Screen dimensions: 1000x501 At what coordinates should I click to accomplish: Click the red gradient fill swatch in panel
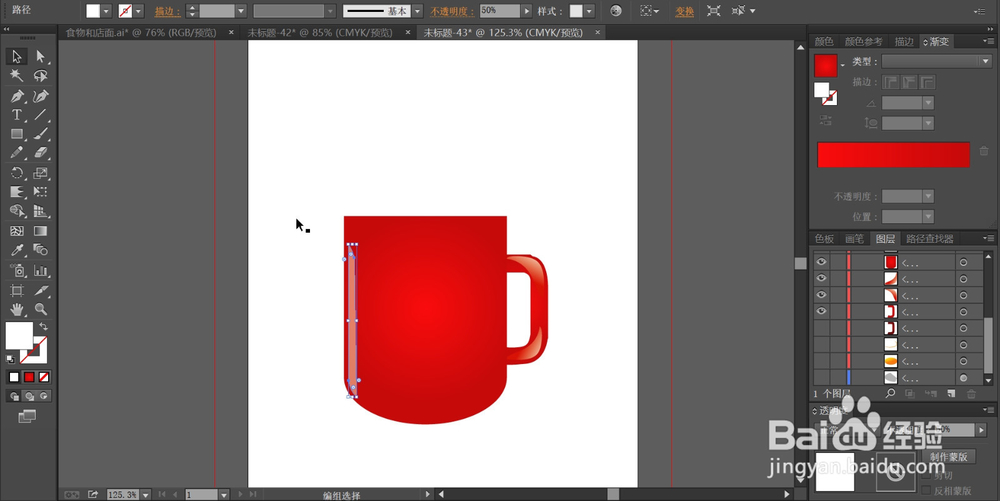(825, 66)
